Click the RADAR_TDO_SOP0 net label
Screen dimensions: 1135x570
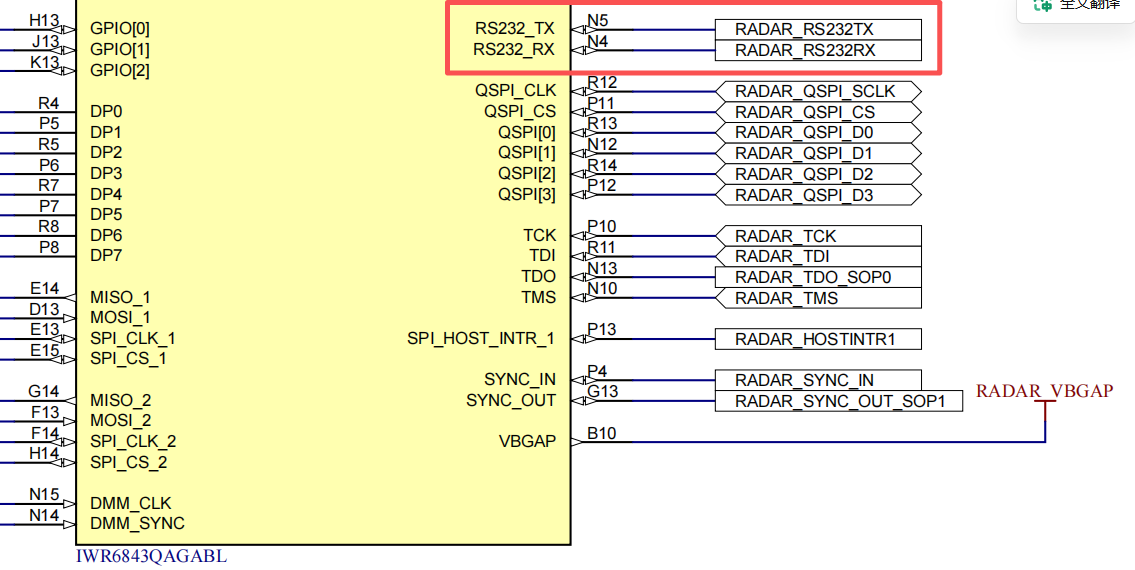818,277
